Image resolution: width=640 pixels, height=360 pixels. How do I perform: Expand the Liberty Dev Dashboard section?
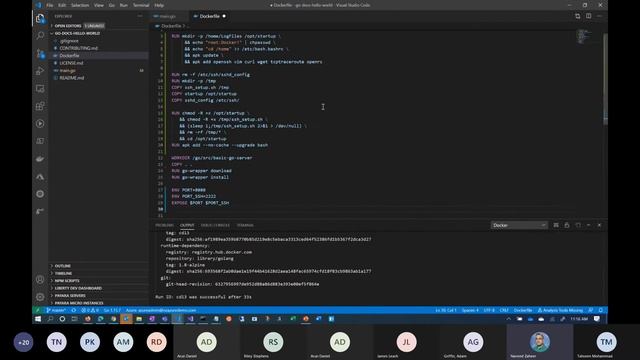click(98, 288)
